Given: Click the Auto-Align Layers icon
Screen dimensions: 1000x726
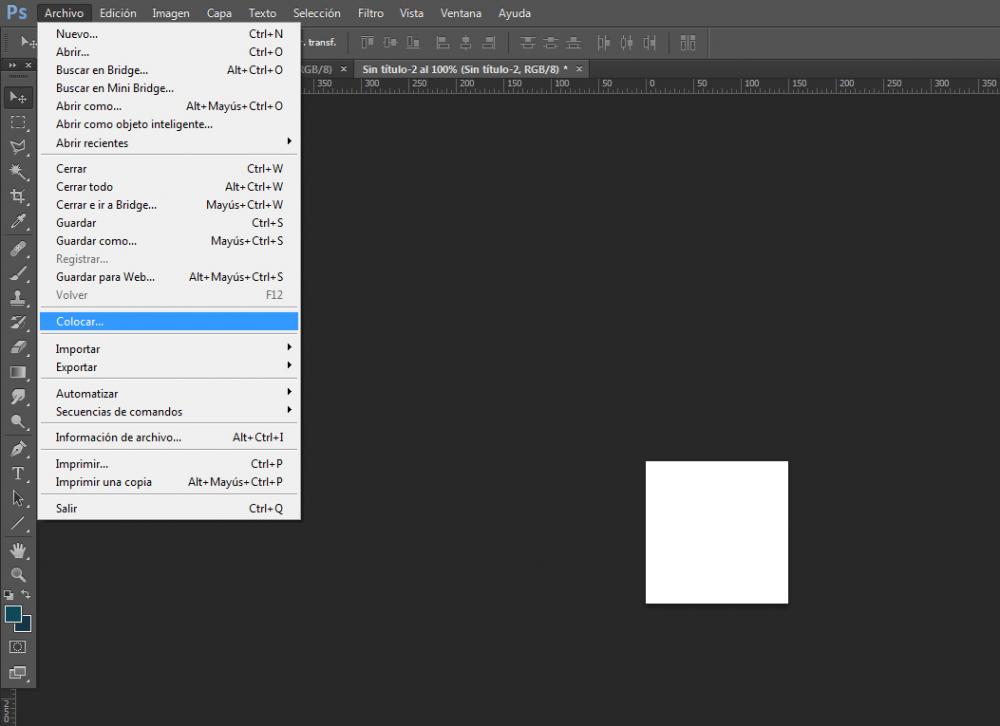Looking at the screenshot, I should click(688, 42).
